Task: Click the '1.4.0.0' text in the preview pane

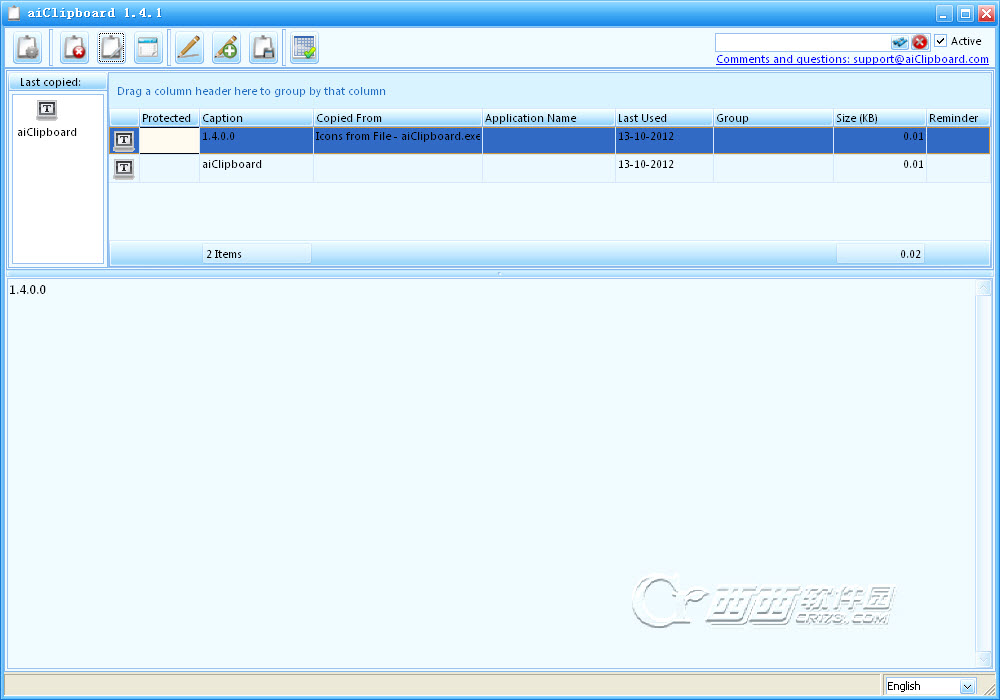Action: [27, 289]
